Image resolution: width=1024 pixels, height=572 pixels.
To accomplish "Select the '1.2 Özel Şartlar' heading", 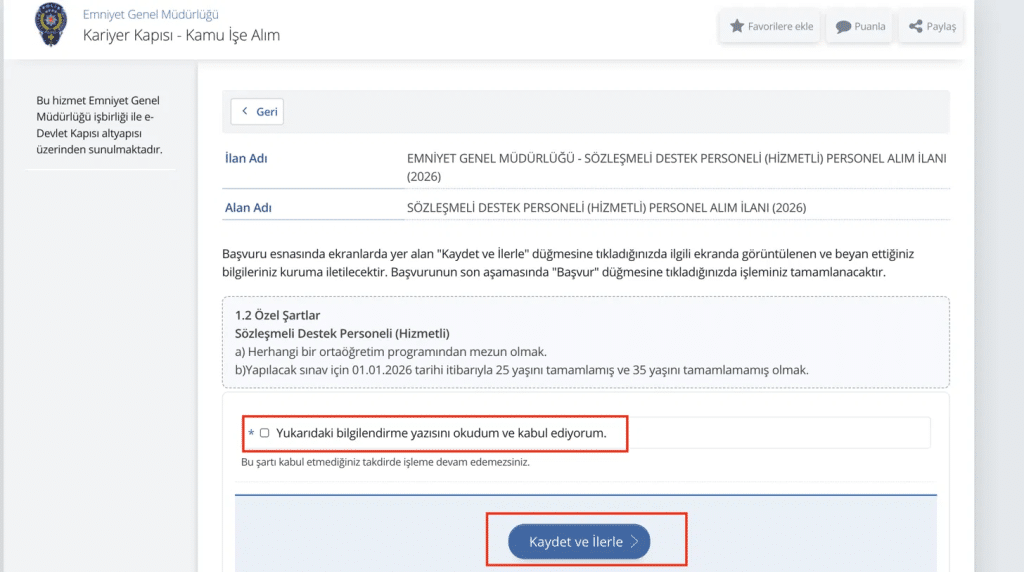I will (278, 315).
